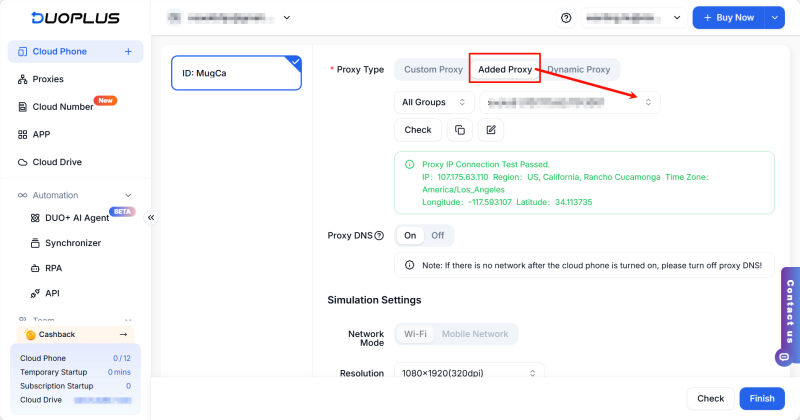
Task: Click the help question mark icon in header
Action: pyautogui.click(x=566, y=18)
